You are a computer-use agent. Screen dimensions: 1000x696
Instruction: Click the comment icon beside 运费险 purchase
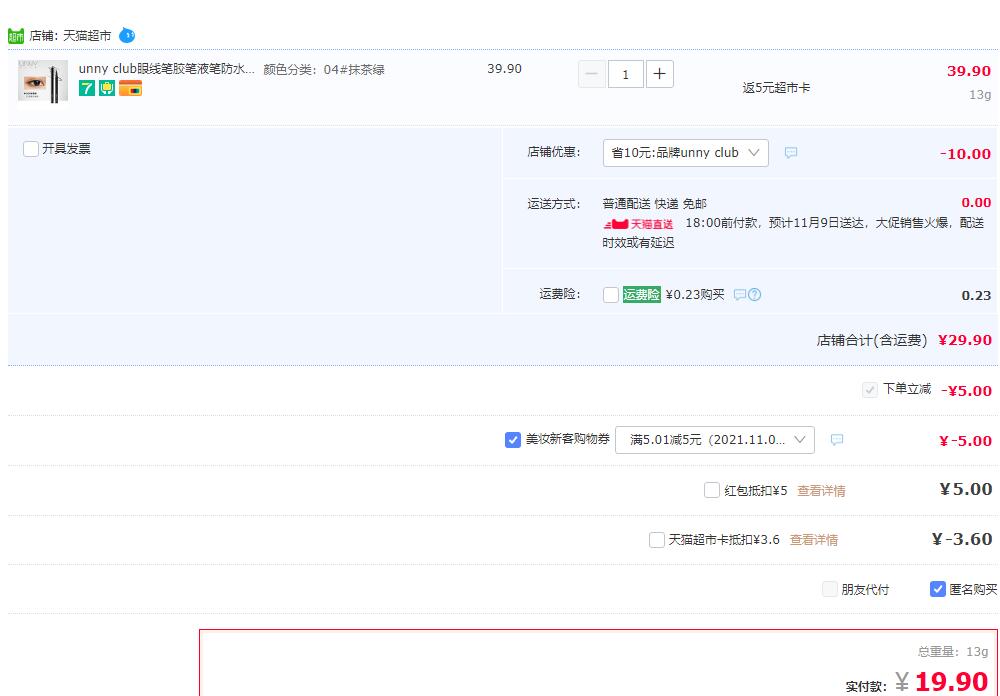pyautogui.click(x=740, y=295)
